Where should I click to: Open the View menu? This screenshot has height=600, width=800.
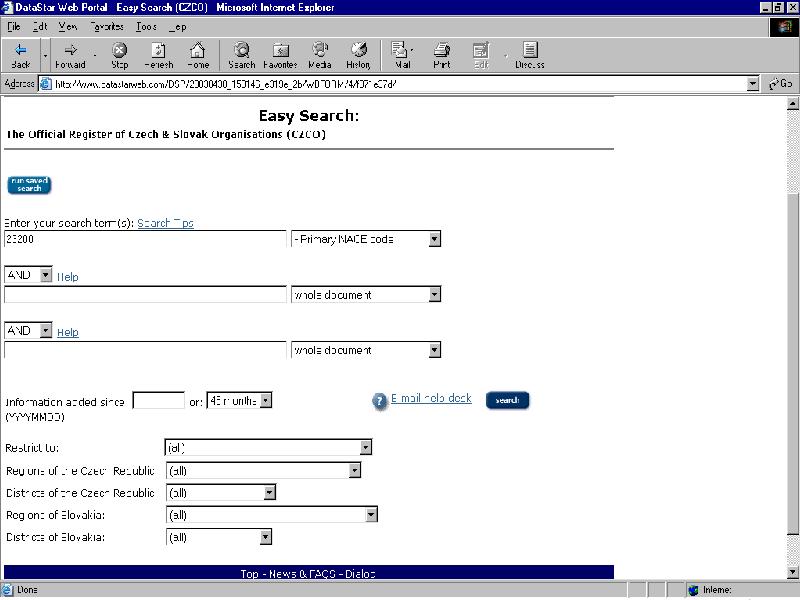68,27
